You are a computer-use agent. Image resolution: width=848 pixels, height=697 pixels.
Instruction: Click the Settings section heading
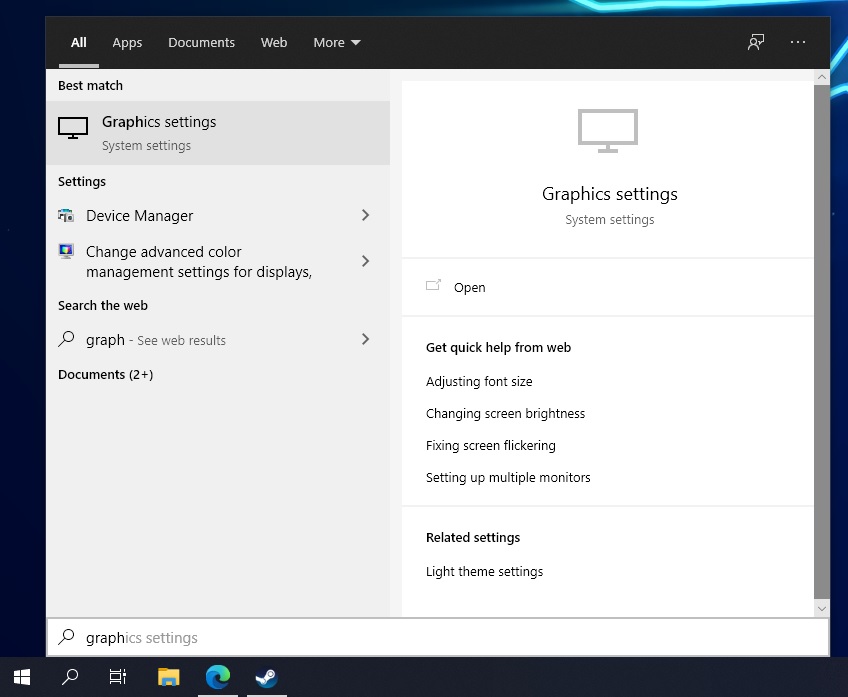[x=82, y=181]
